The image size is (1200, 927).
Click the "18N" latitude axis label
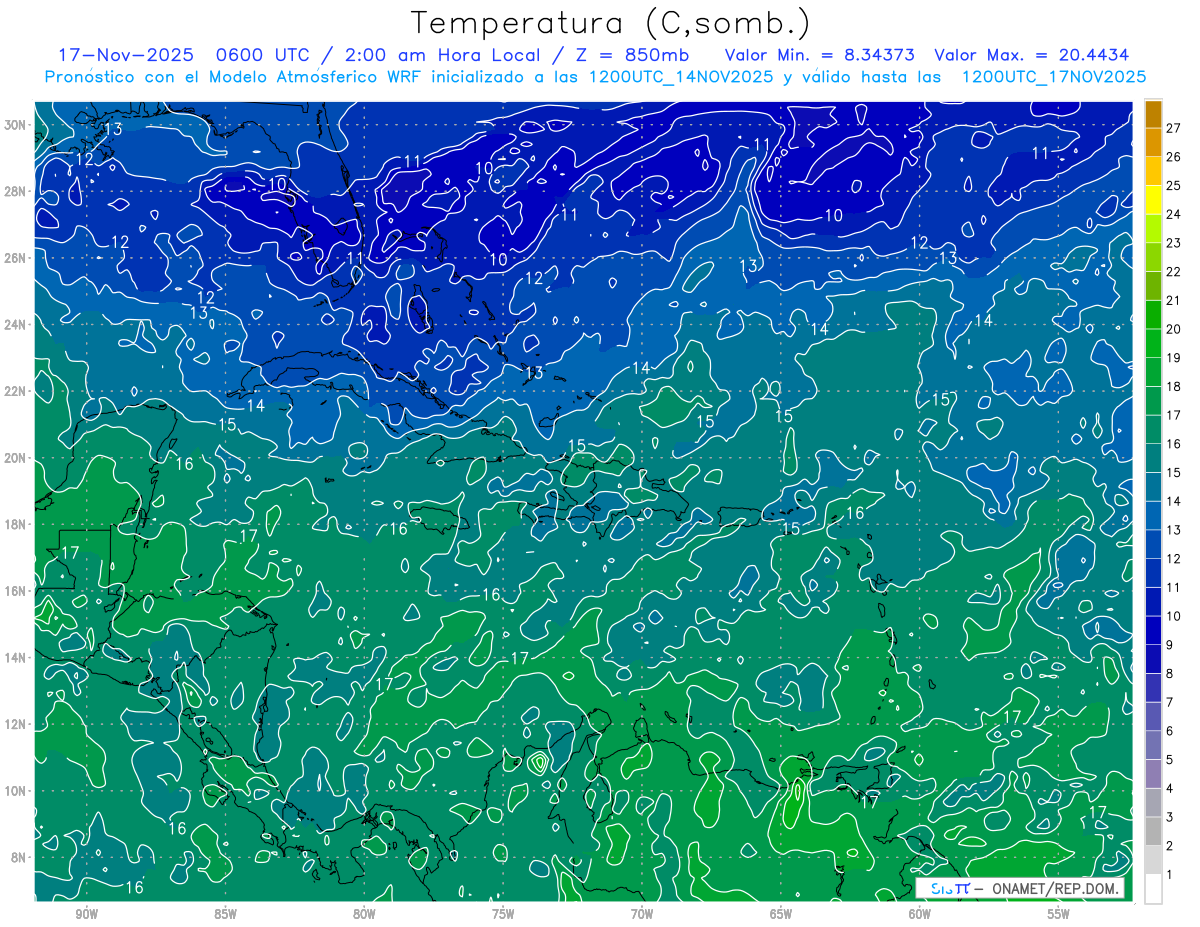[x=17, y=524]
